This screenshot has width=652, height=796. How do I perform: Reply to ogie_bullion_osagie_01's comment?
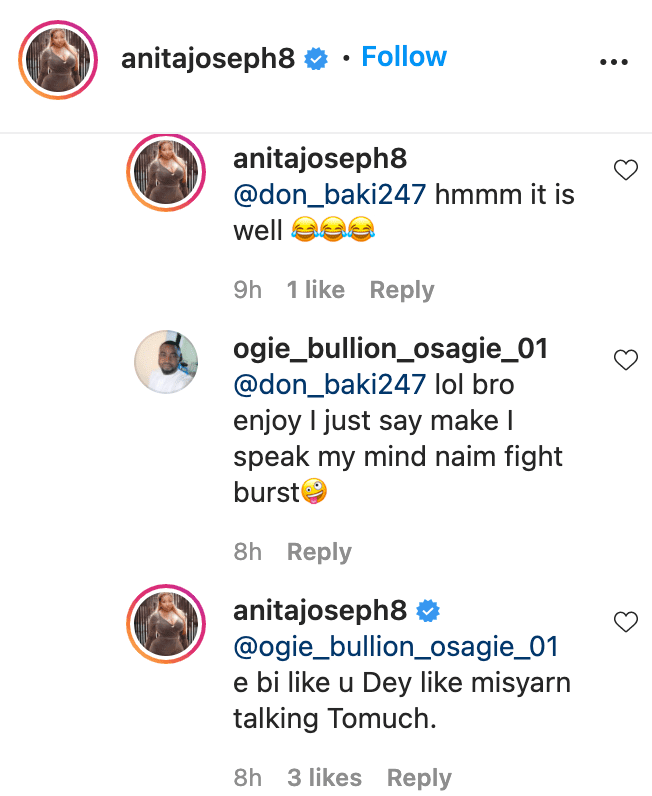pyautogui.click(x=319, y=552)
